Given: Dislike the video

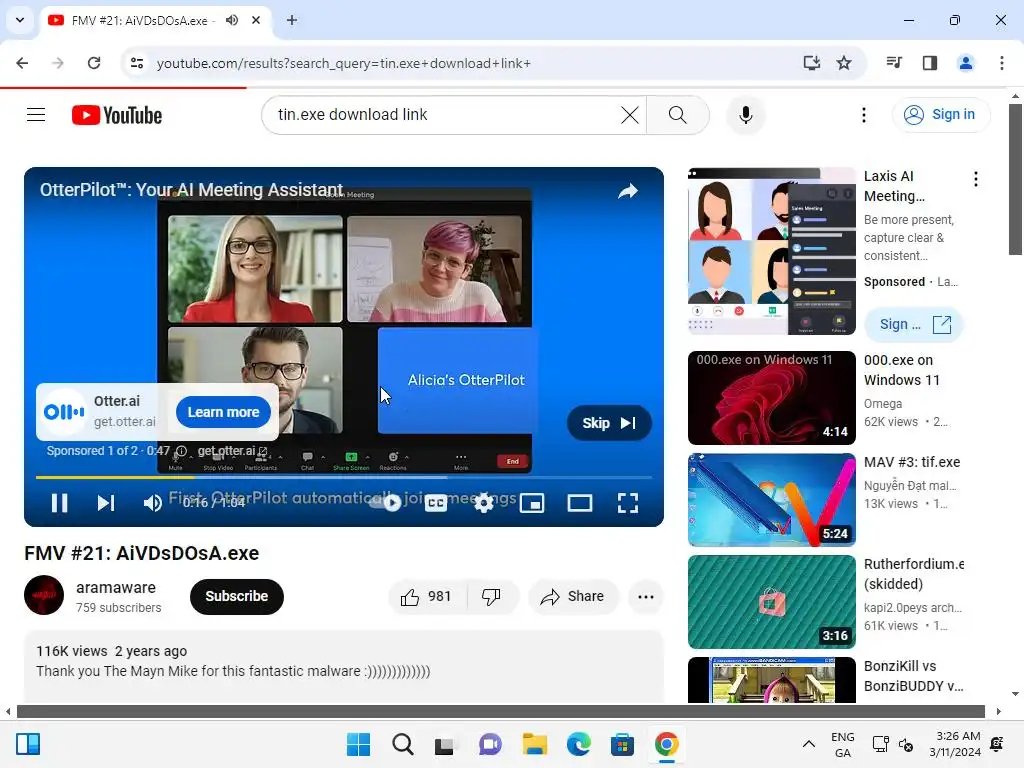Looking at the screenshot, I should 491,596.
